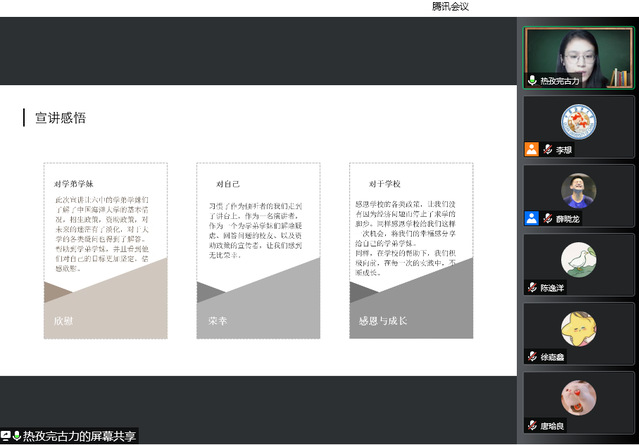Click the muted mic icon for 唐瑜良

533,425
